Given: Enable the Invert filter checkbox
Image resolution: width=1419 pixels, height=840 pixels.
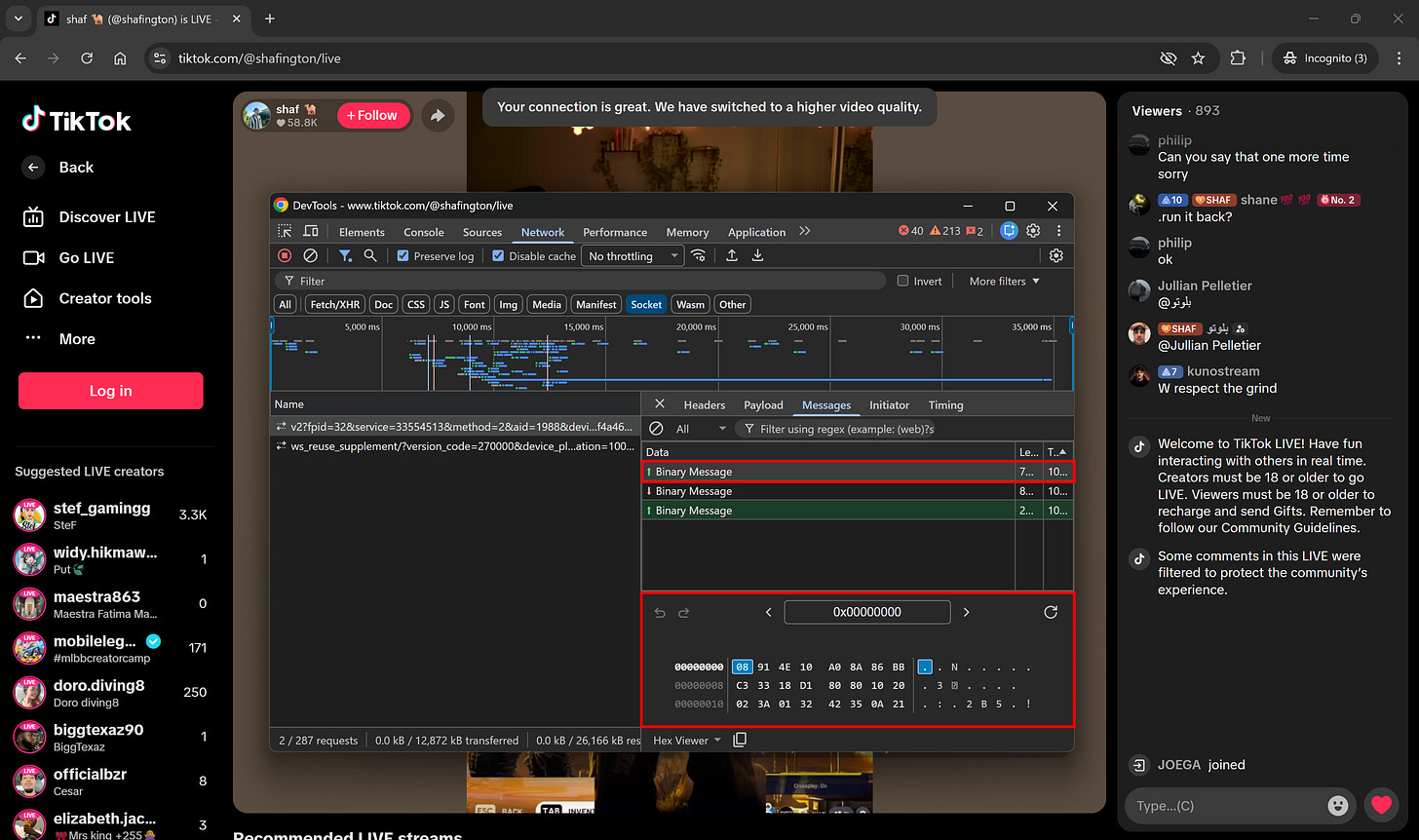Looking at the screenshot, I should (902, 281).
